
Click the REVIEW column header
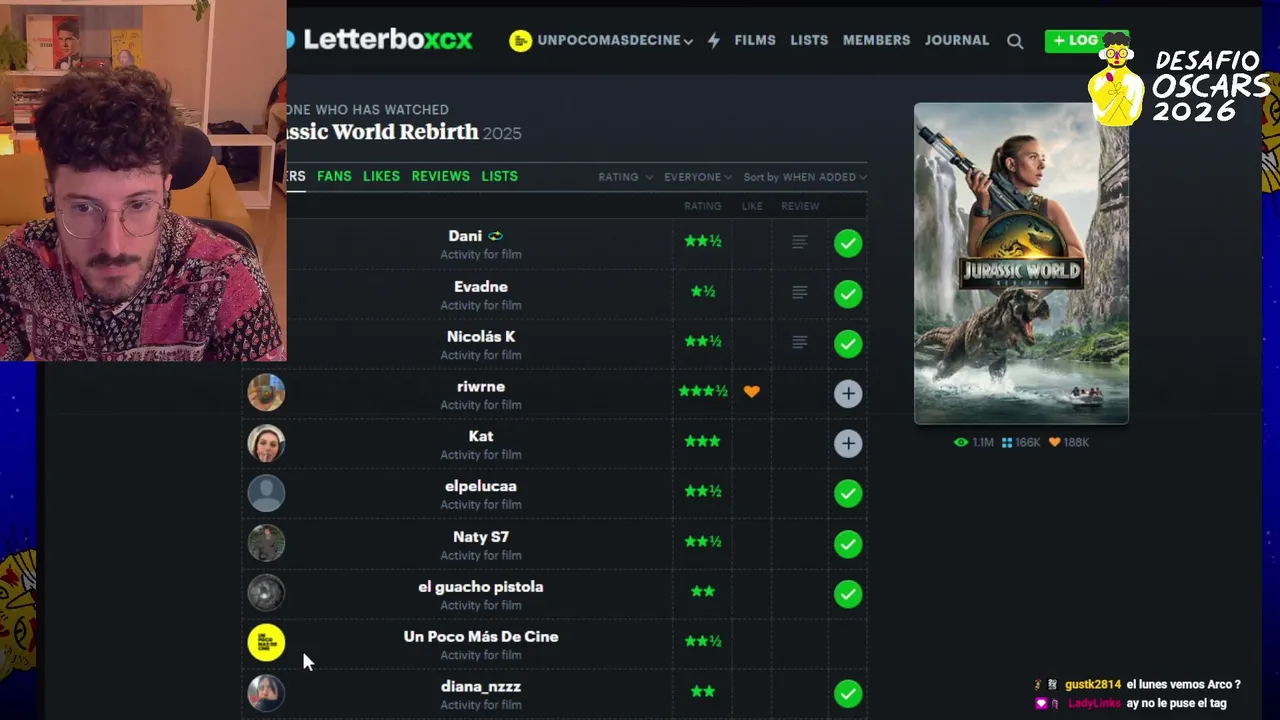[800, 206]
